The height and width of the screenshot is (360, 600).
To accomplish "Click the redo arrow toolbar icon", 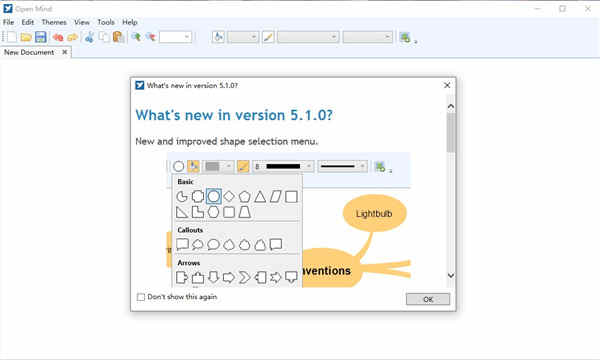I will (x=72, y=37).
